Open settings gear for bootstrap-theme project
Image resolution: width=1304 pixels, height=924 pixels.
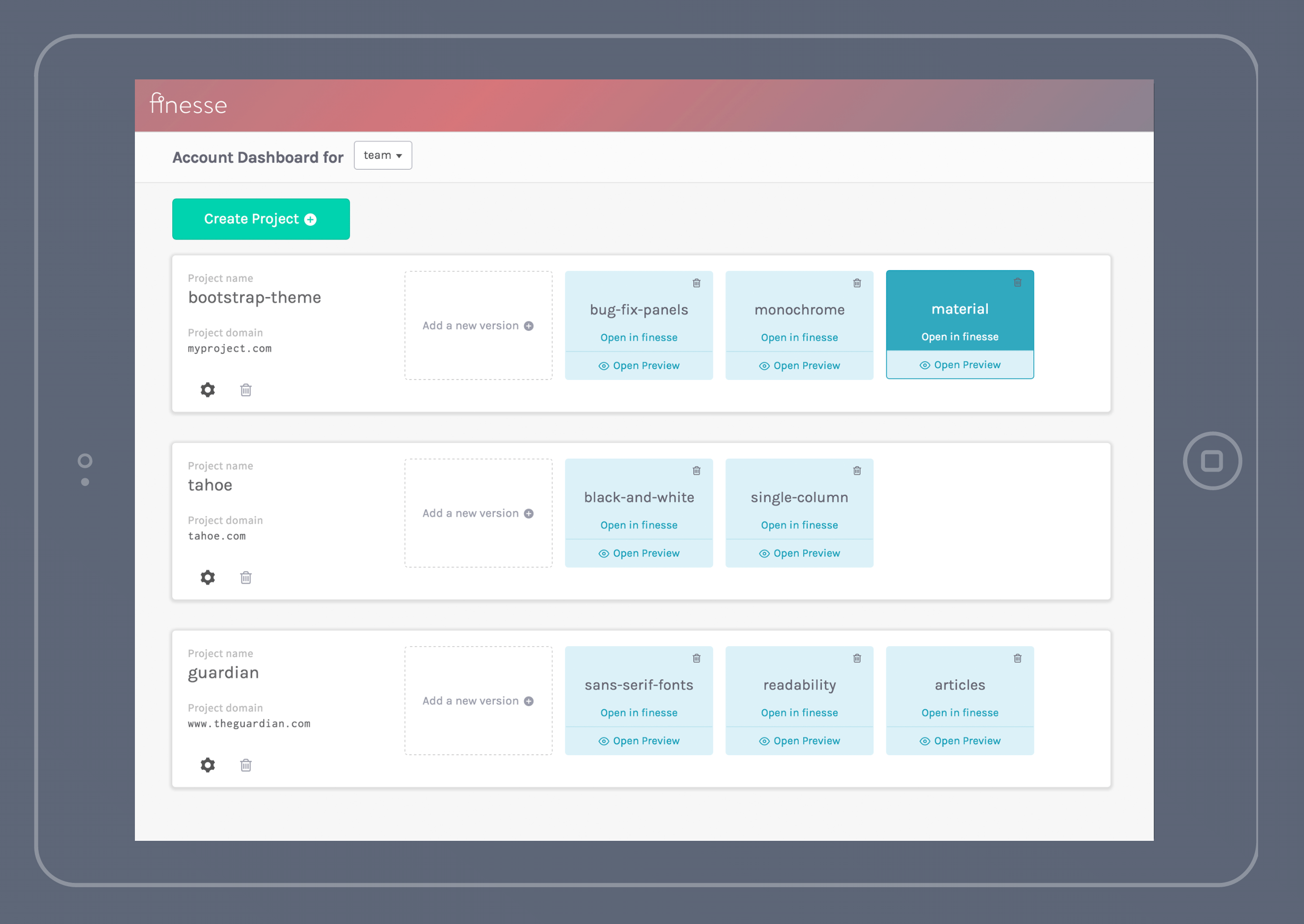(x=208, y=390)
